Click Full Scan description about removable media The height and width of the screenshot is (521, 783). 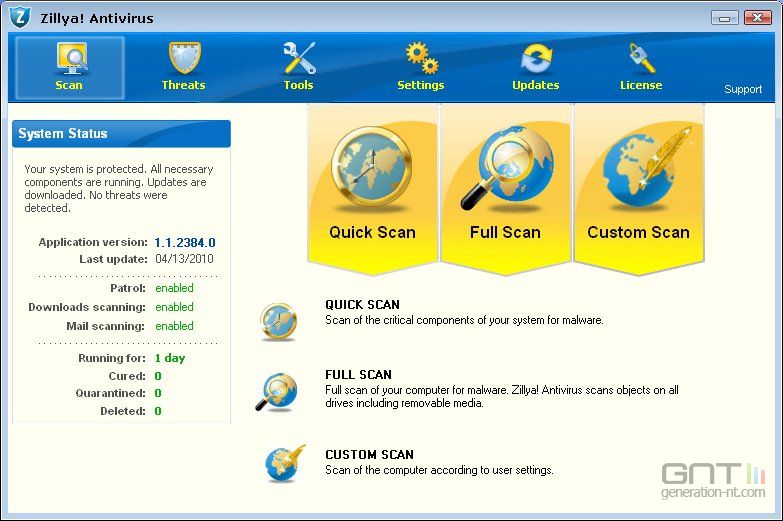coord(502,397)
